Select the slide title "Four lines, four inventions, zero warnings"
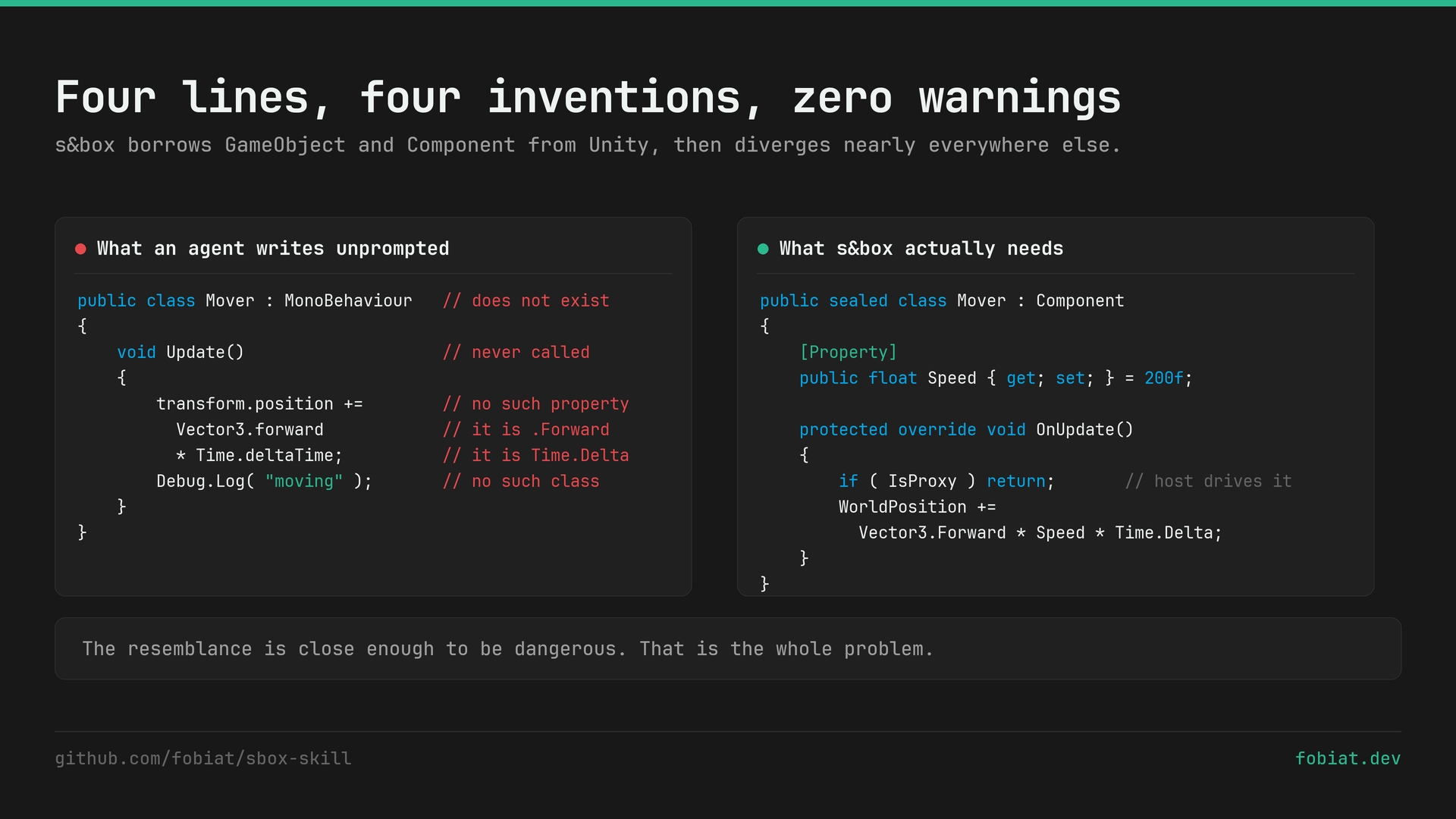 (x=588, y=98)
